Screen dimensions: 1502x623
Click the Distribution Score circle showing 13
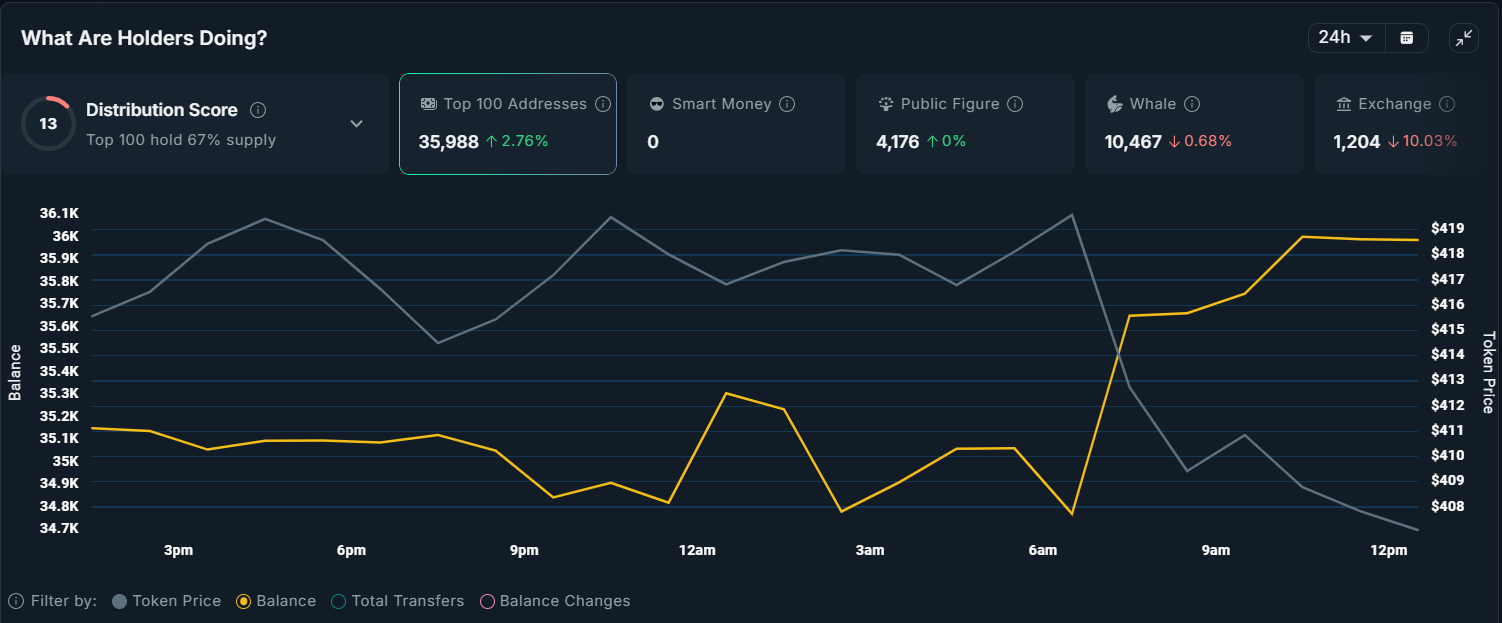[x=48, y=123]
